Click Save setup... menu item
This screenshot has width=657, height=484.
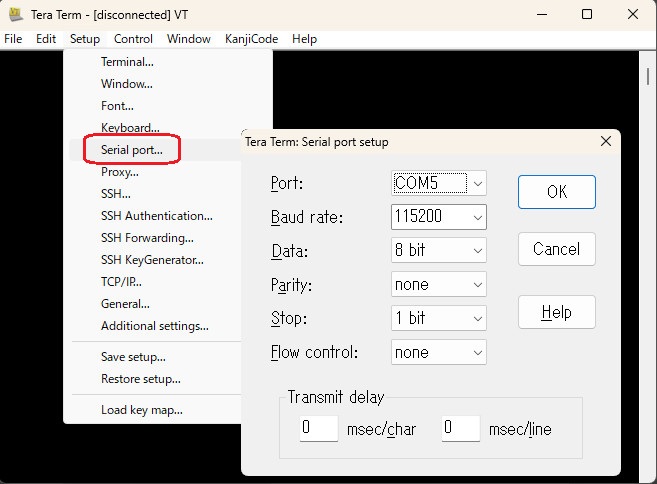(x=133, y=357)
